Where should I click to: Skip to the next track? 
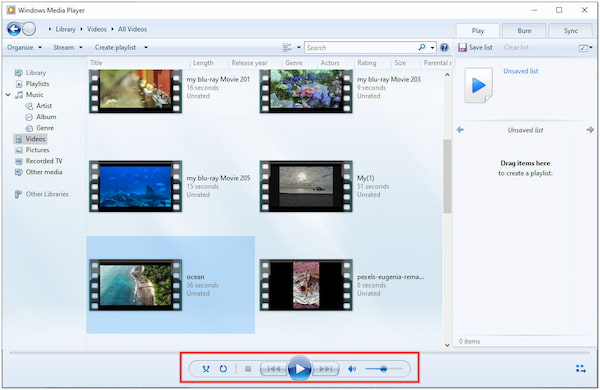326,369
